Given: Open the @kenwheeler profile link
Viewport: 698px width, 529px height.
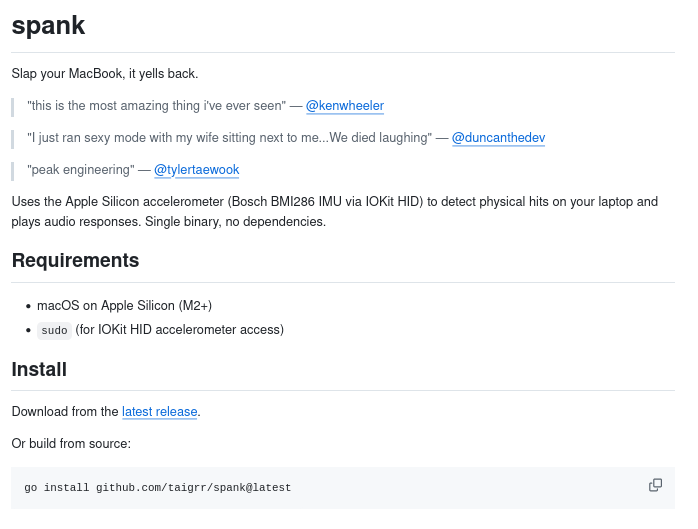Looking at the screenshot, I should pos(344,105).
